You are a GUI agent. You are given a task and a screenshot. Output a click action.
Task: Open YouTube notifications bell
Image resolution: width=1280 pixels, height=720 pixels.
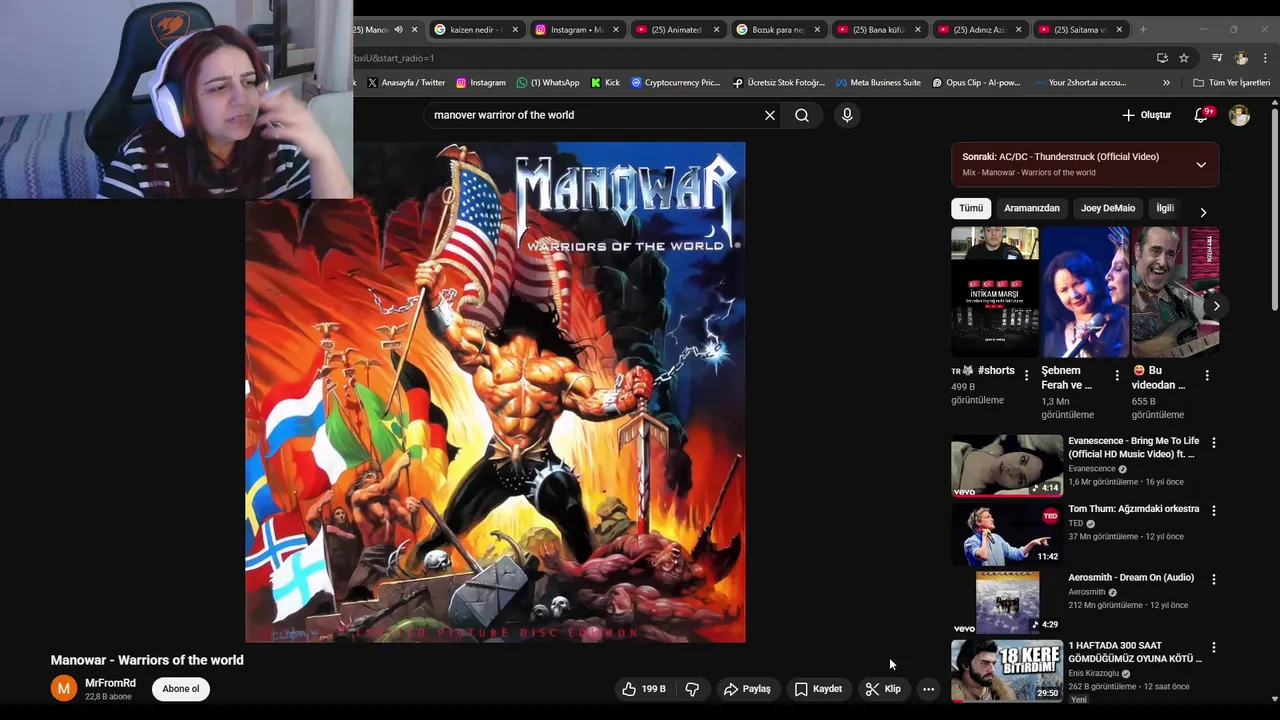pos(1202,115)
